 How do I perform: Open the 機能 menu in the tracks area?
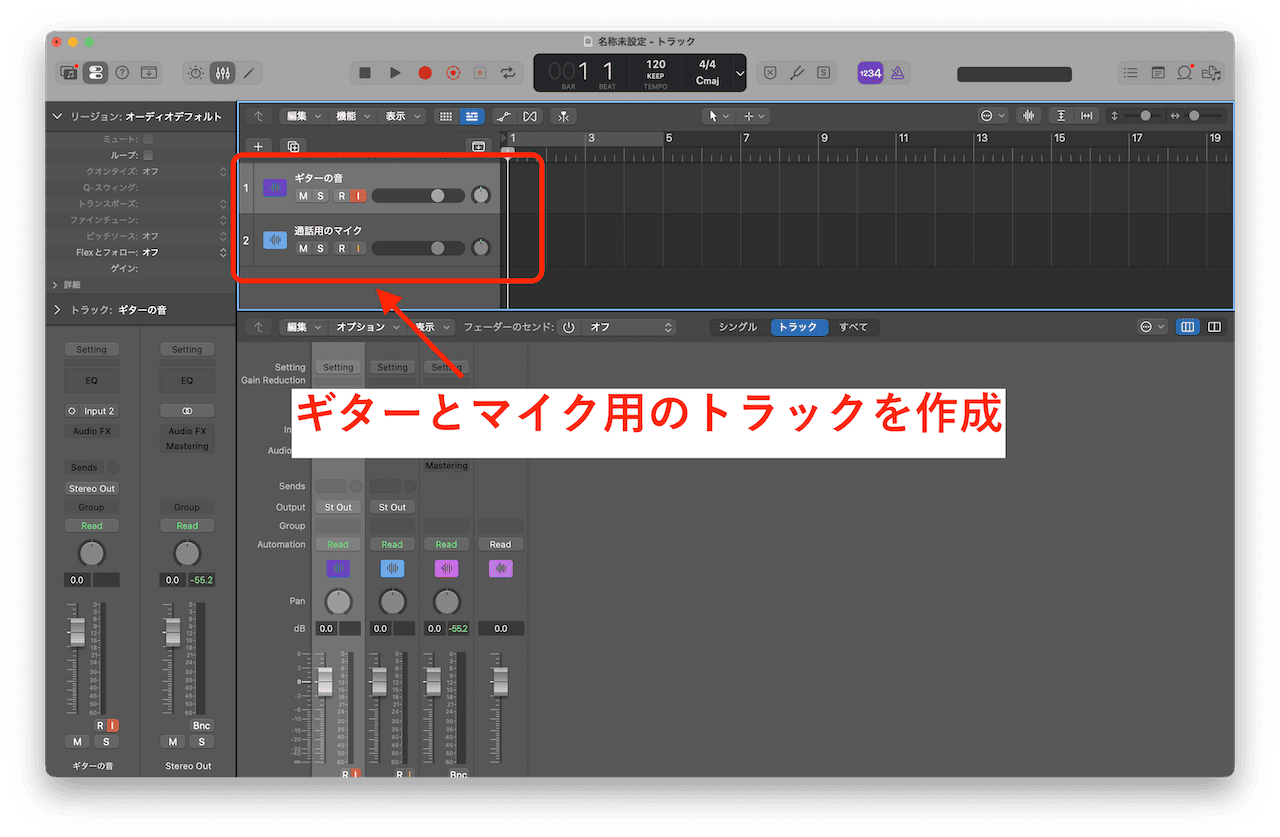352,116
